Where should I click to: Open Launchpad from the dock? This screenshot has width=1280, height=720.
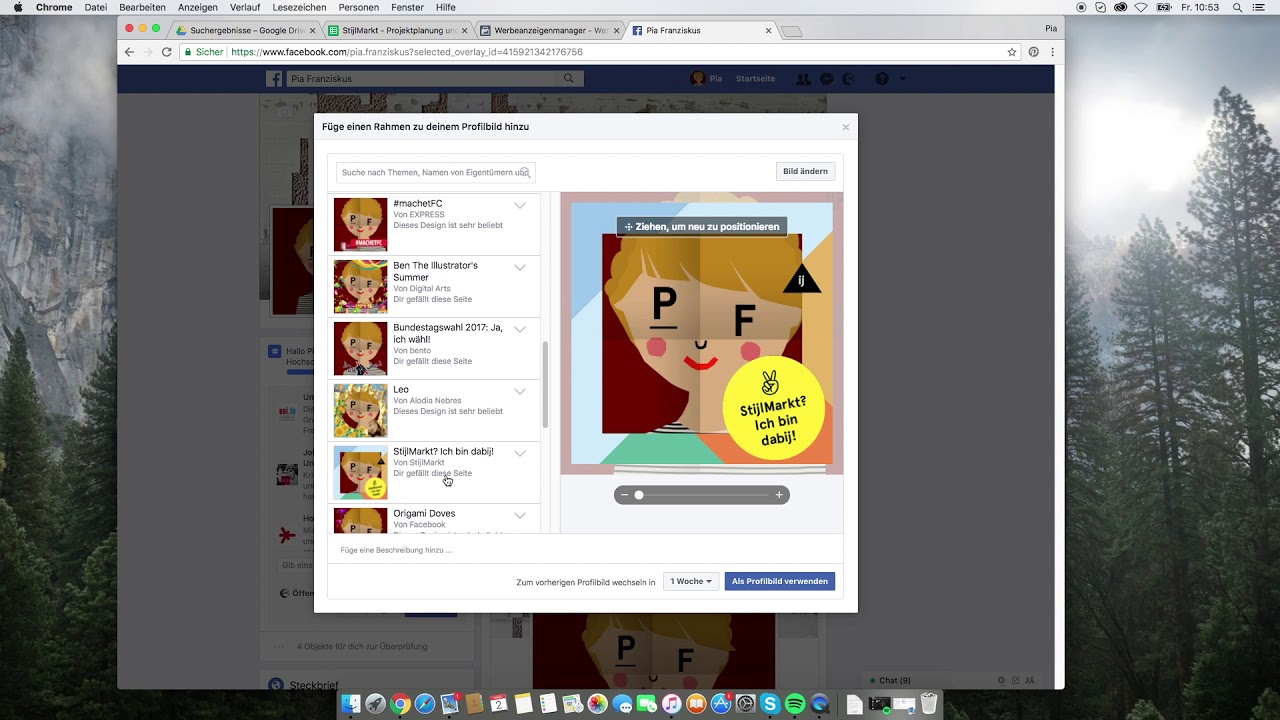click(376, 704)
